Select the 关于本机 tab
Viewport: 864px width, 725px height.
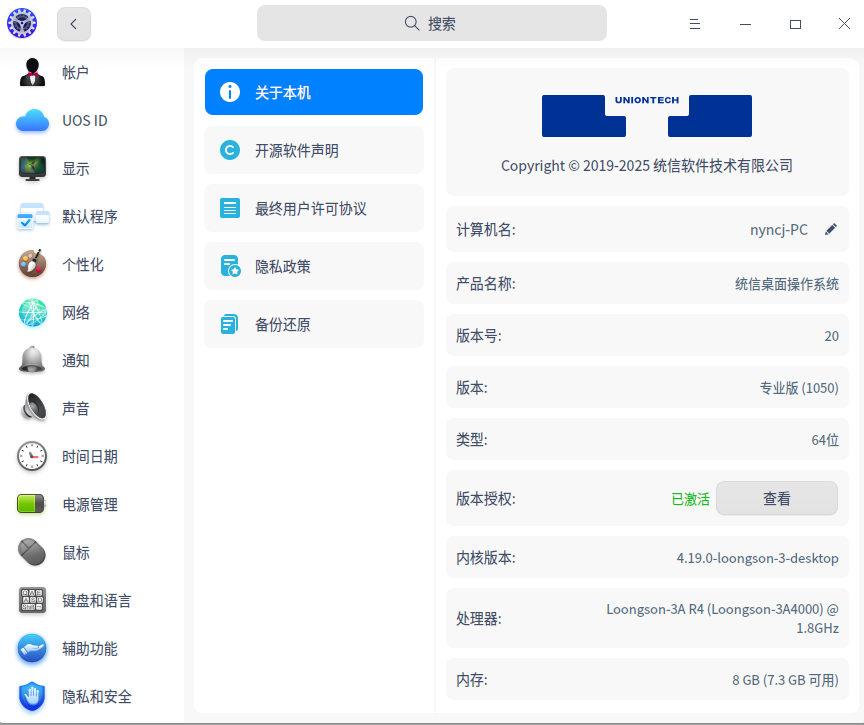(x=314, y=92)
